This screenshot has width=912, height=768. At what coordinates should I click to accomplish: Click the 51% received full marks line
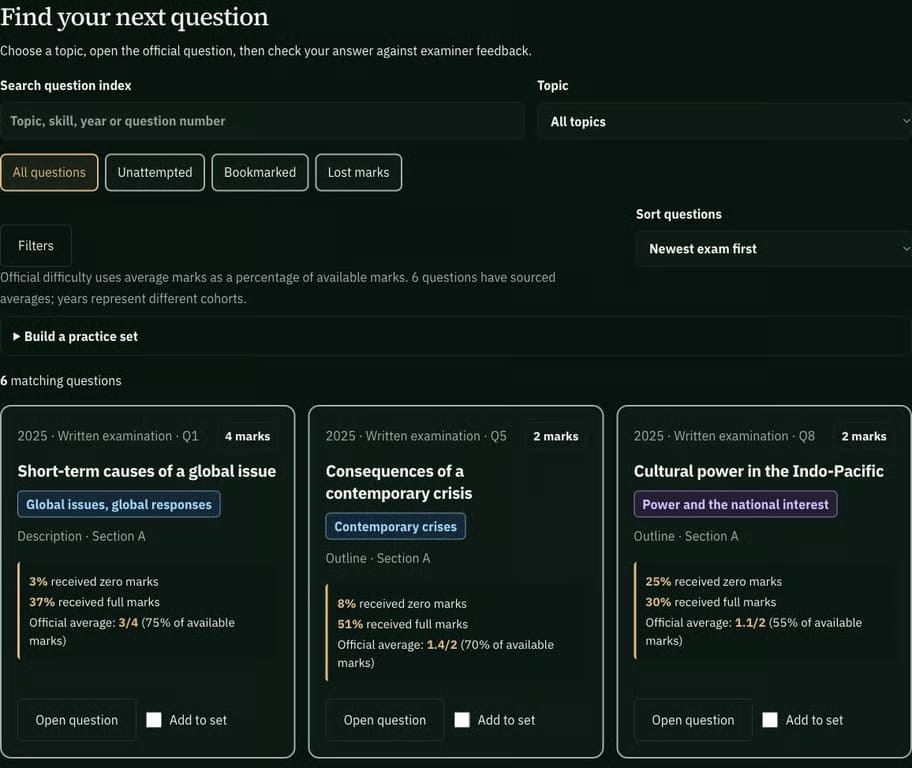[x=402, y=624]
